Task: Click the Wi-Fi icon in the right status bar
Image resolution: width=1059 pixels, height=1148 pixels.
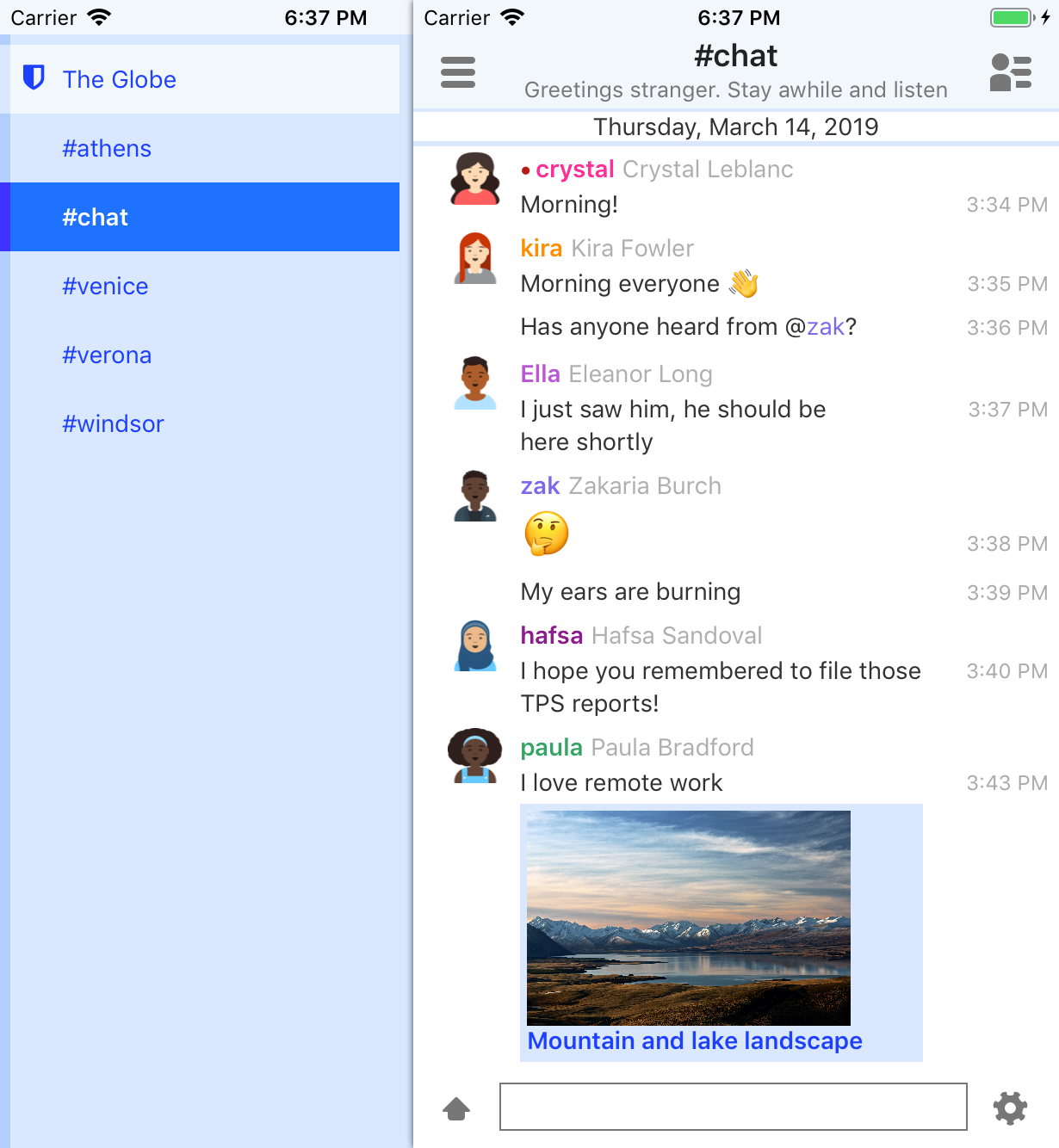Action: tap(512, 17)
